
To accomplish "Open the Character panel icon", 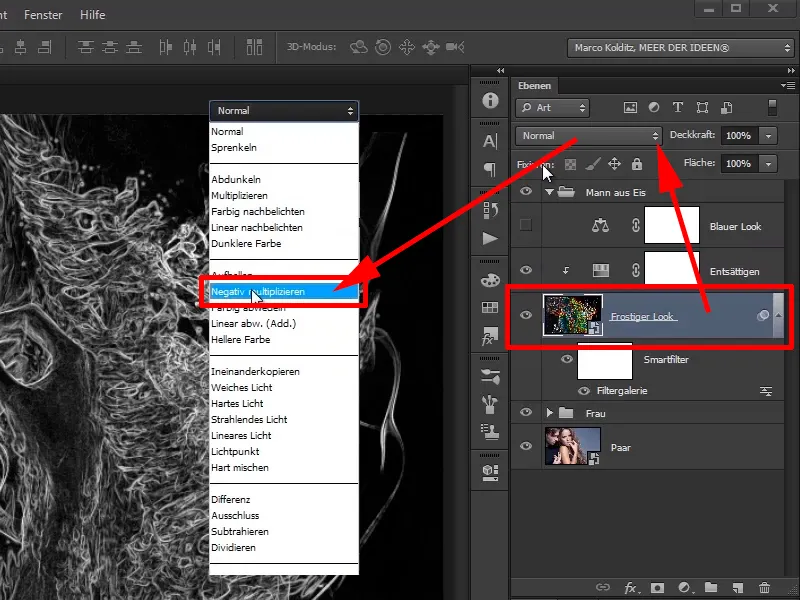I will point(490,141).
